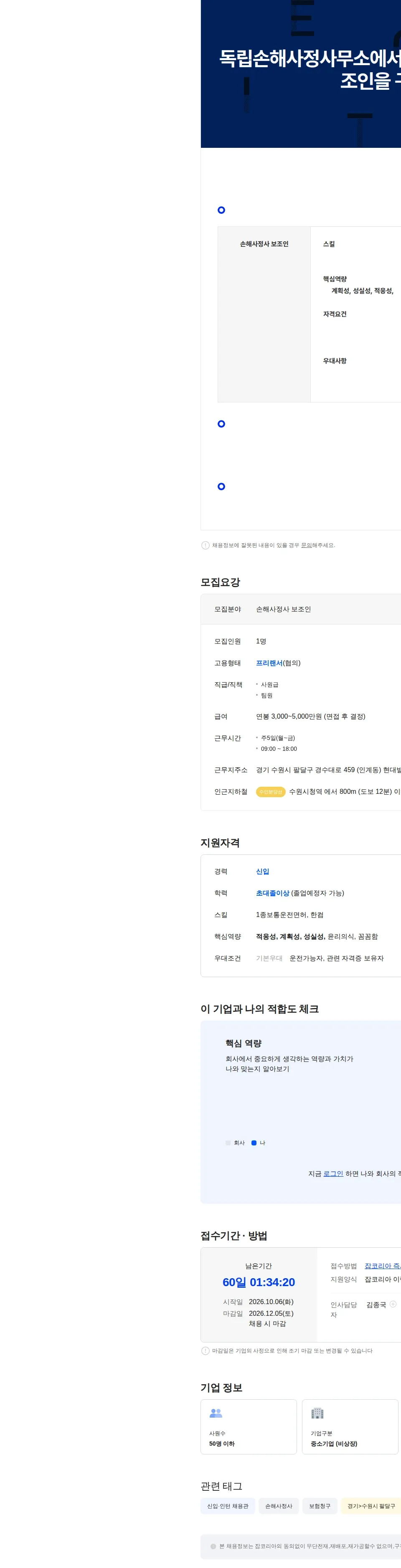Click the 프리랜서 employment type link

(269, 663)
